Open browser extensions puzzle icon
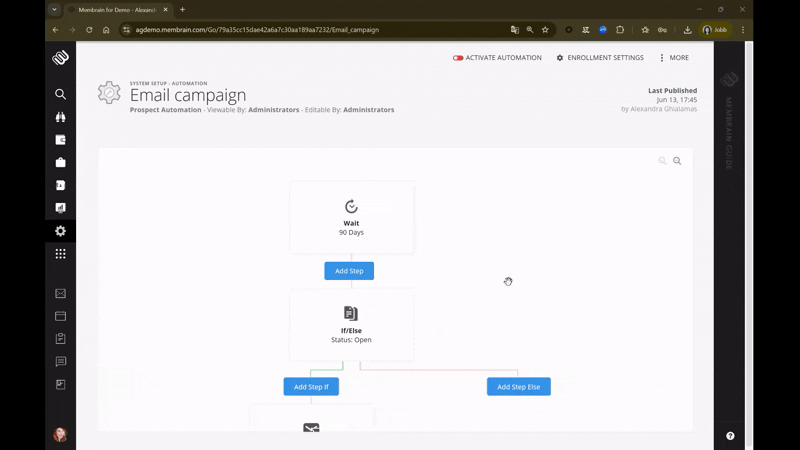 [620, 30]
